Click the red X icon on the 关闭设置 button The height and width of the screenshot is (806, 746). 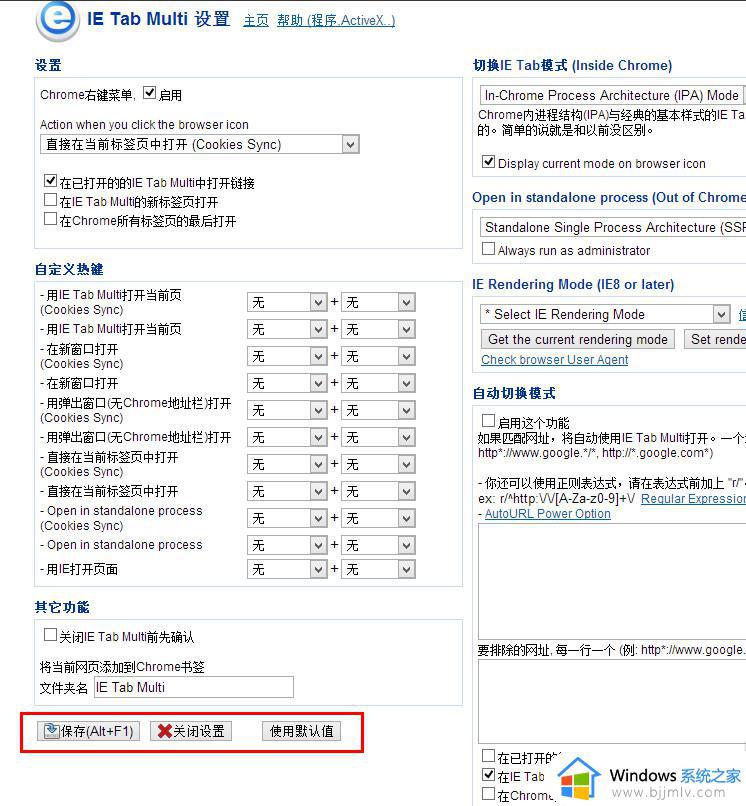pyautogui.click(x=165, y=731)
